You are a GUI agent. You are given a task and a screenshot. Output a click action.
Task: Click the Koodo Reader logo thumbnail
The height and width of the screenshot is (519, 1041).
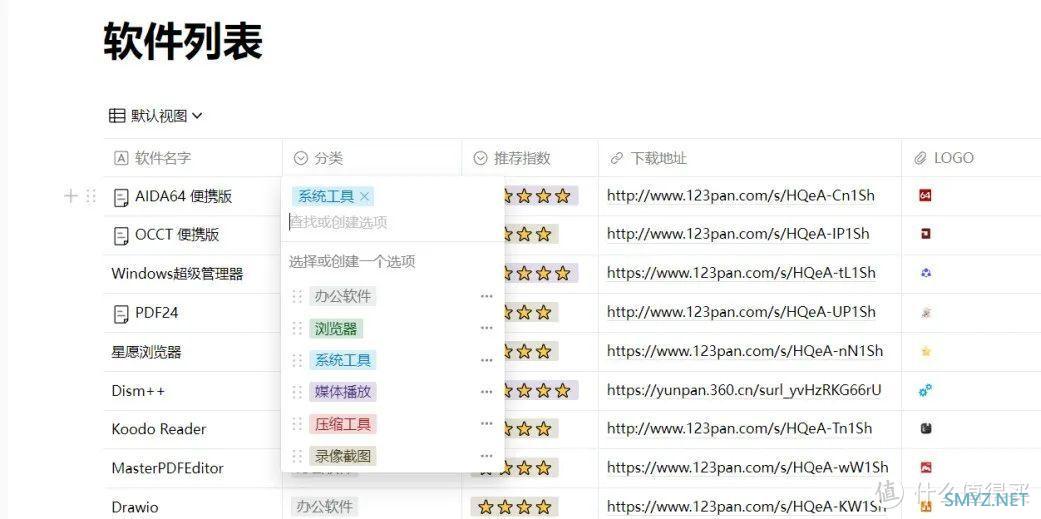tap(925, 429)
